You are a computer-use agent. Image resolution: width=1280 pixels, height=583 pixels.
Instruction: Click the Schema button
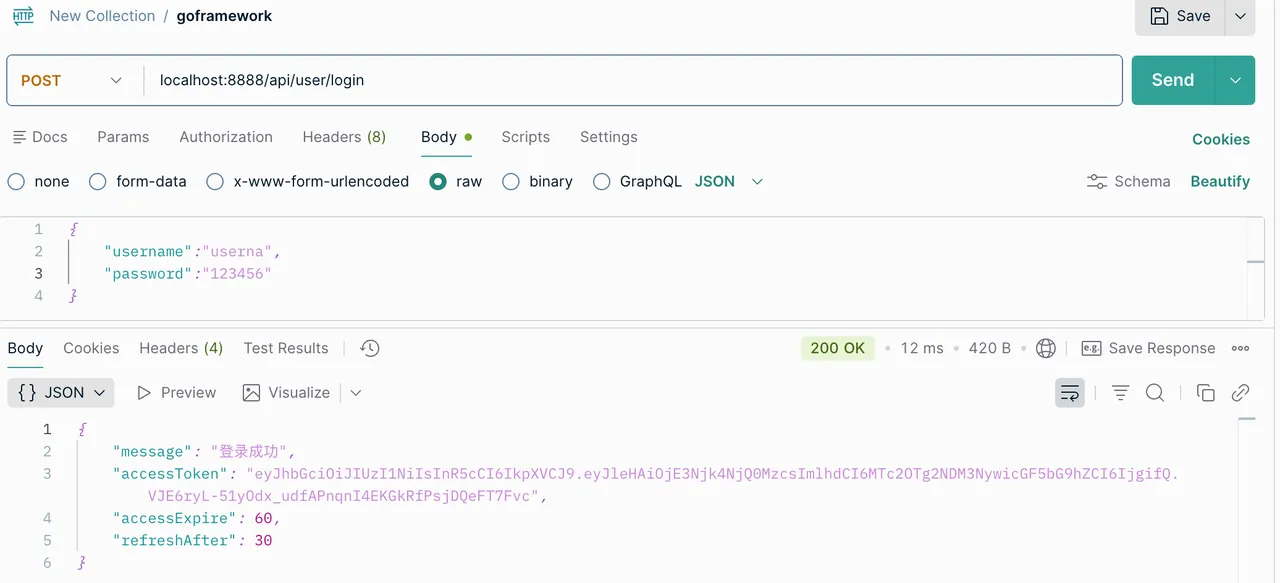pos(1128,181)
